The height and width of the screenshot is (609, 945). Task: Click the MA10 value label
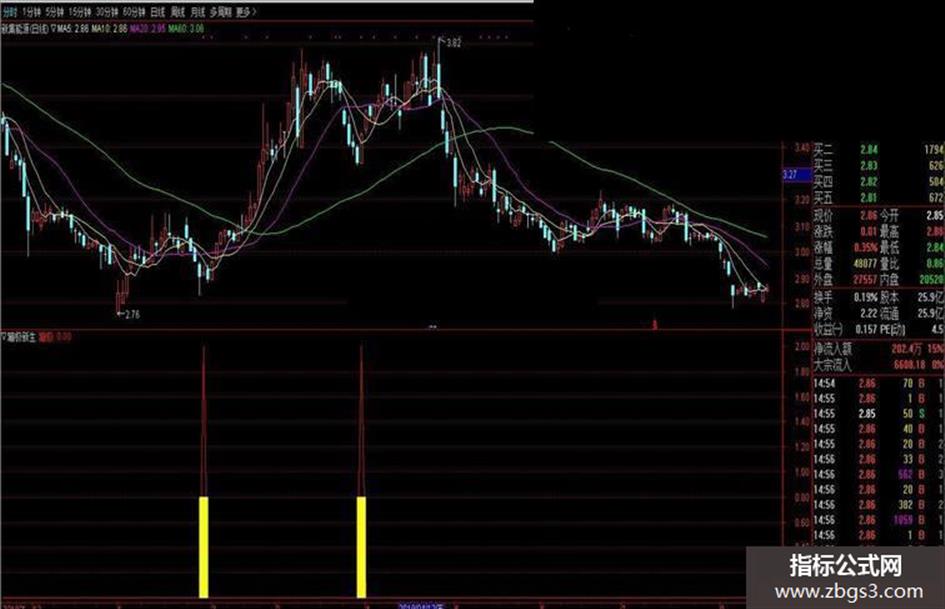tap(110, 28)
